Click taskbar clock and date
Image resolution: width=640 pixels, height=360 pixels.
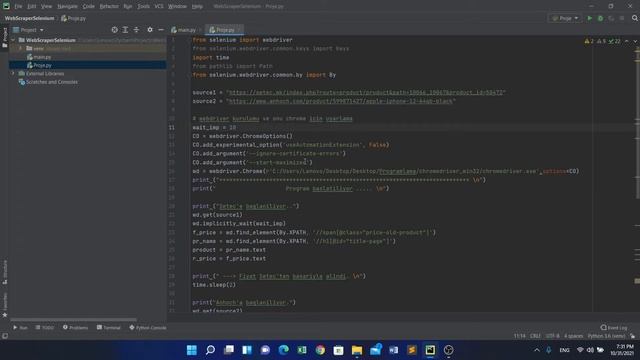(x=622, y=350)
